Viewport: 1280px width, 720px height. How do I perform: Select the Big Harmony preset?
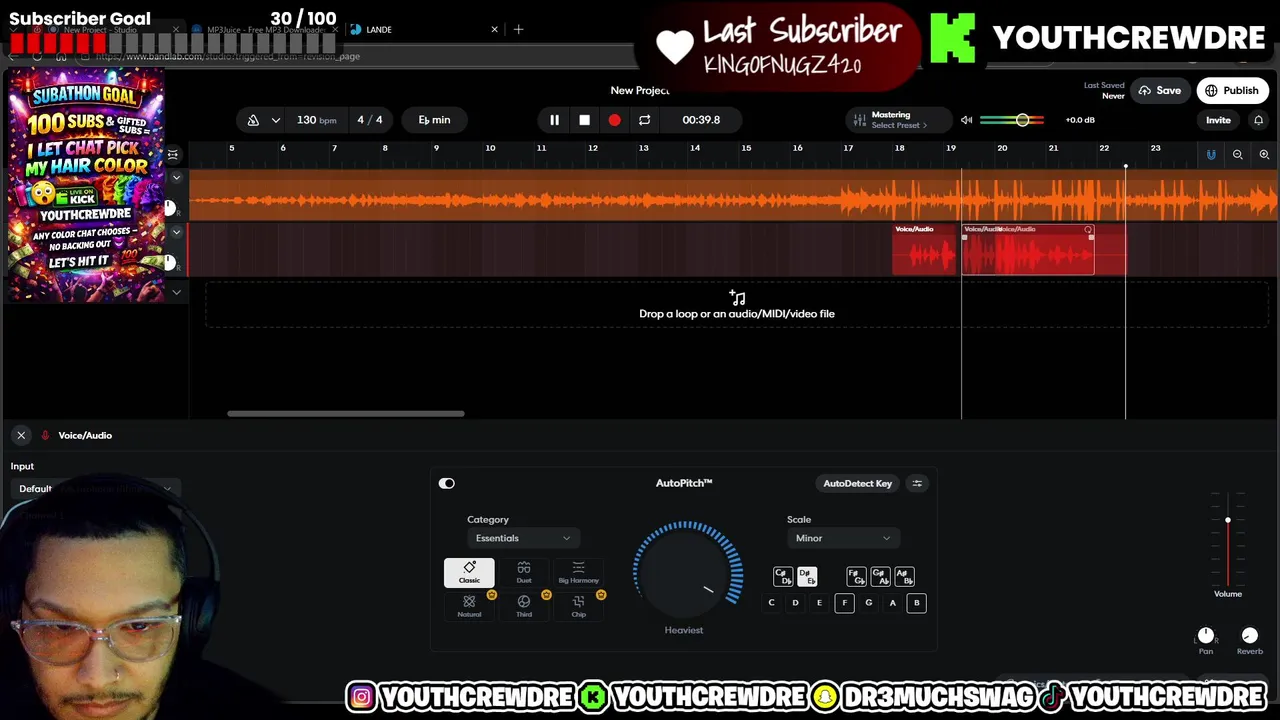tap(578, 573)
